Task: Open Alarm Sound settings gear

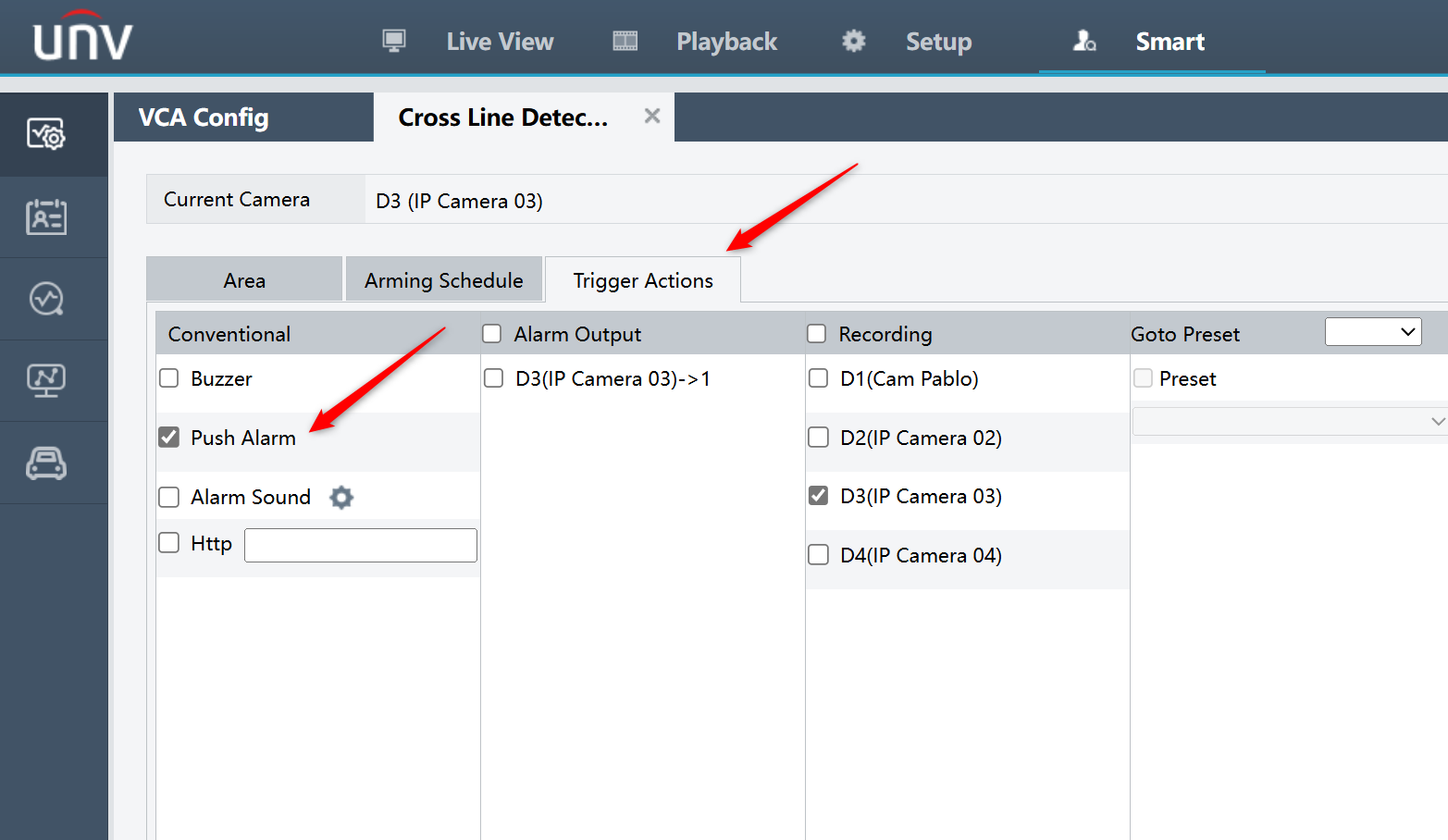Action: click(x=340, y=497)
